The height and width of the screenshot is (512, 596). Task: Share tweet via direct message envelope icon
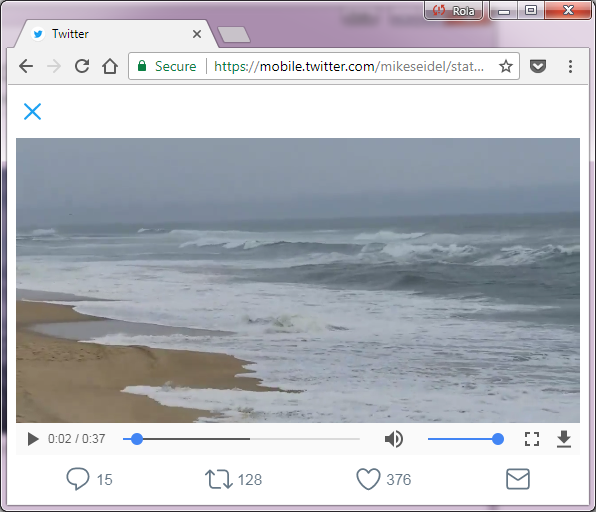click(x=518, y=479)
